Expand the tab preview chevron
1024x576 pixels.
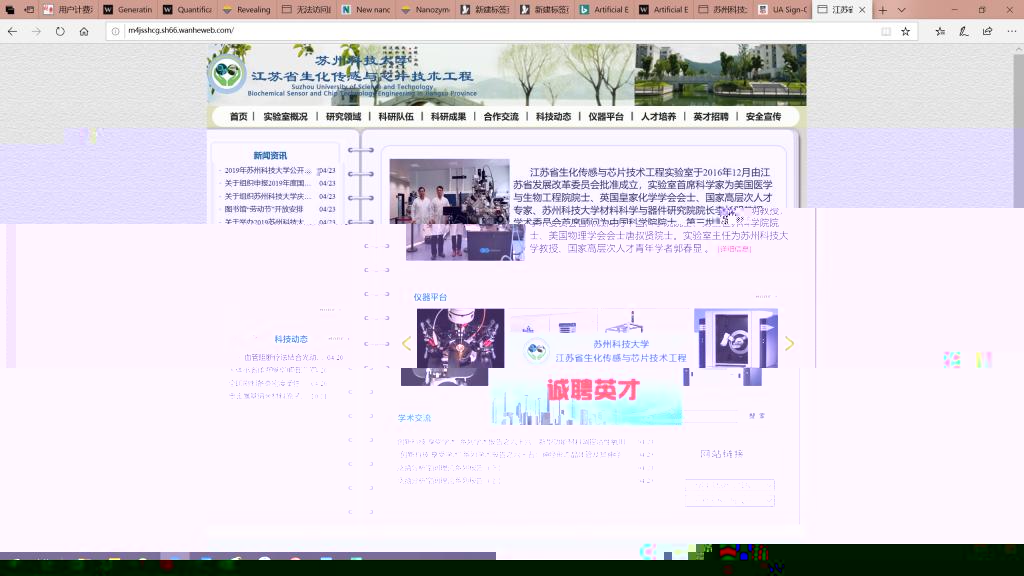tap(901, 10)
